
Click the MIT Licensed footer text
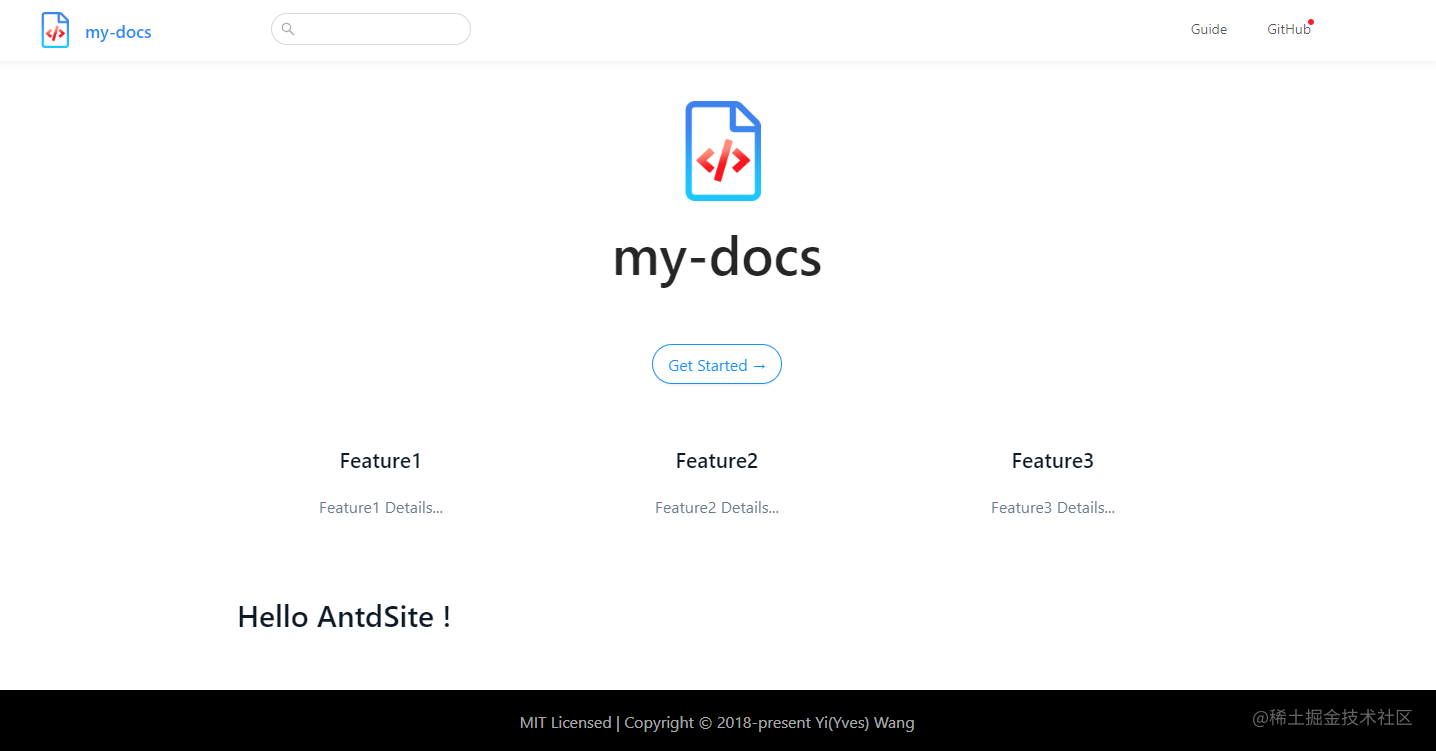tap(565, 722)
